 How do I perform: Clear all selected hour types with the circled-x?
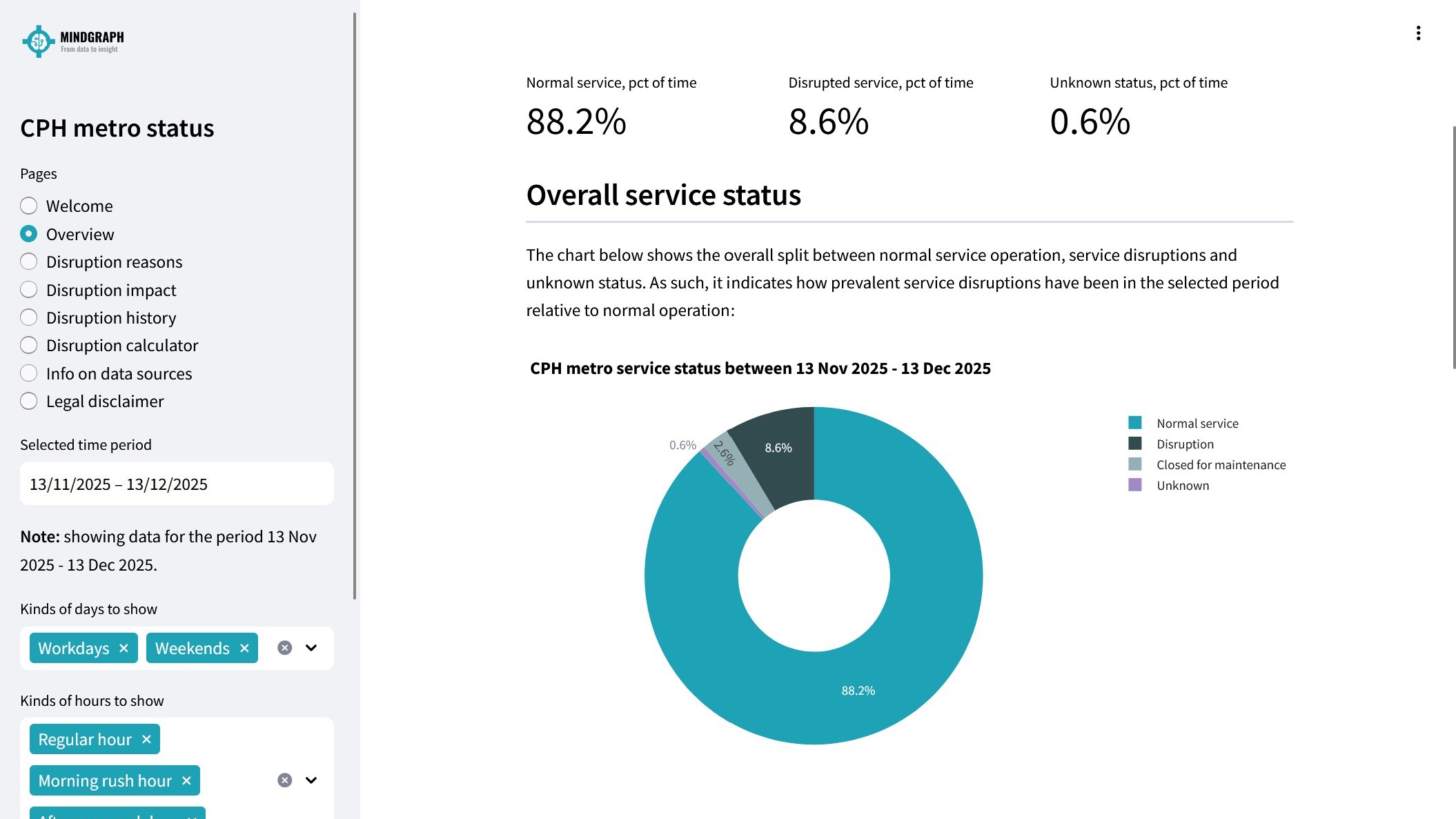283,780
